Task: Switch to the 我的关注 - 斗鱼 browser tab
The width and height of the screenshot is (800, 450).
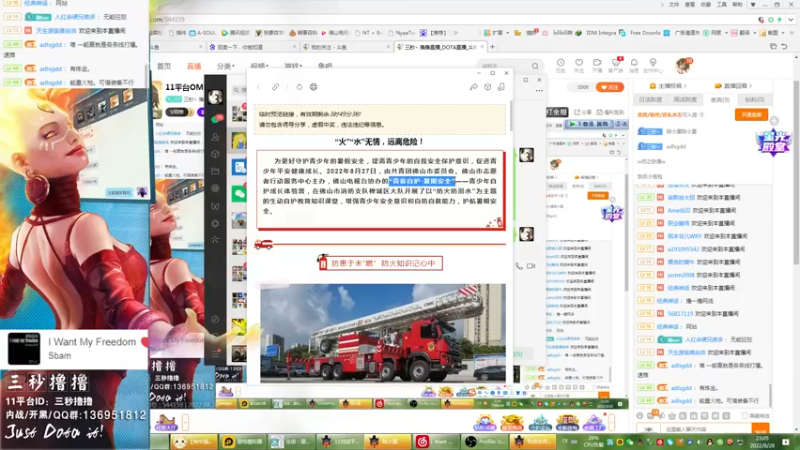Action: pyautogui.click(x=345, y=47)
